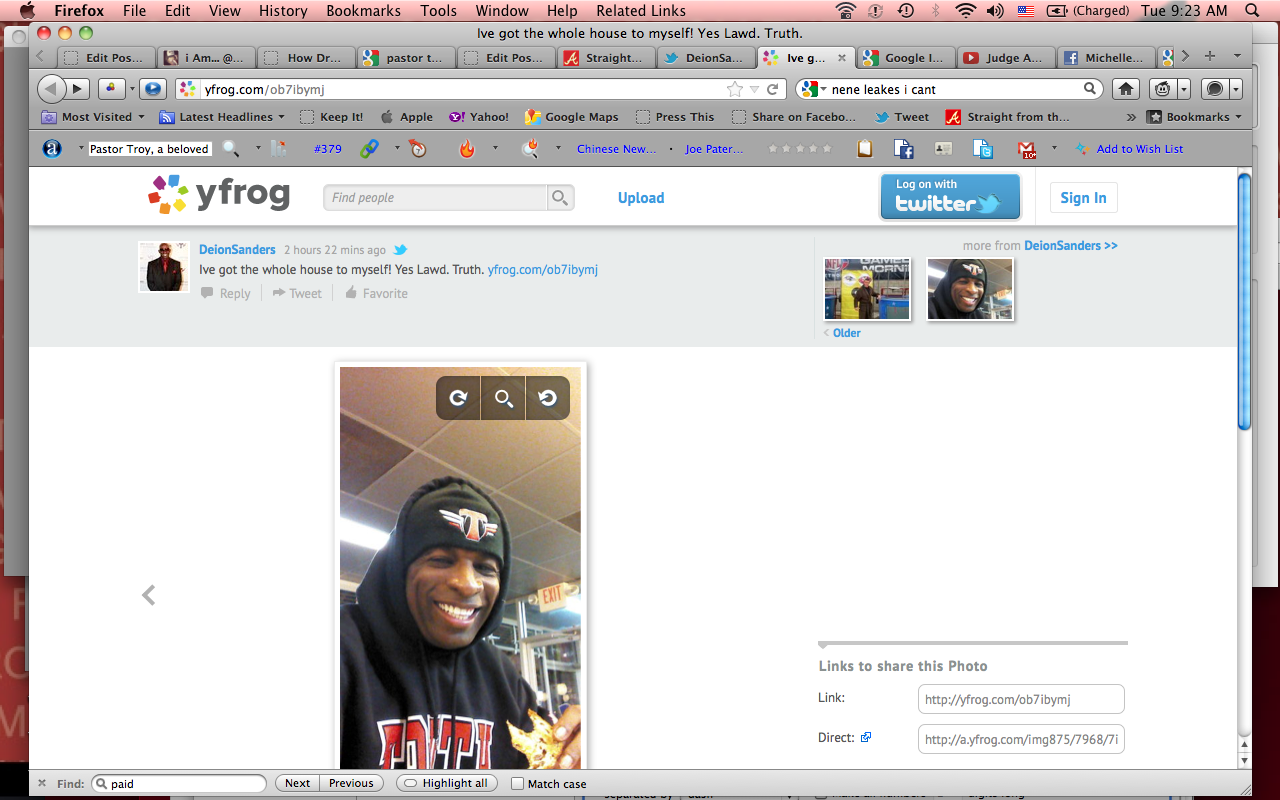Image resolution: width=1280 pixels, height=800 pixels.
Task: Reload the page with the refresh icon
Action: [x=772, y=89]
